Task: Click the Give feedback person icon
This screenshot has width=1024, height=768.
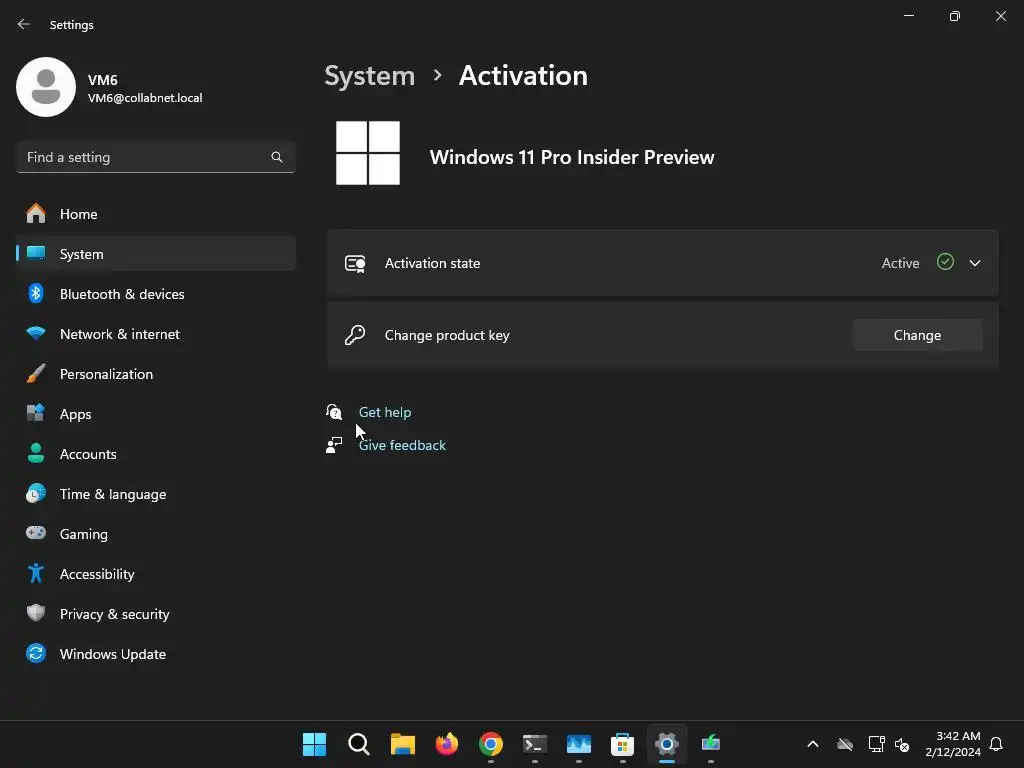Action: coord(334,445)
